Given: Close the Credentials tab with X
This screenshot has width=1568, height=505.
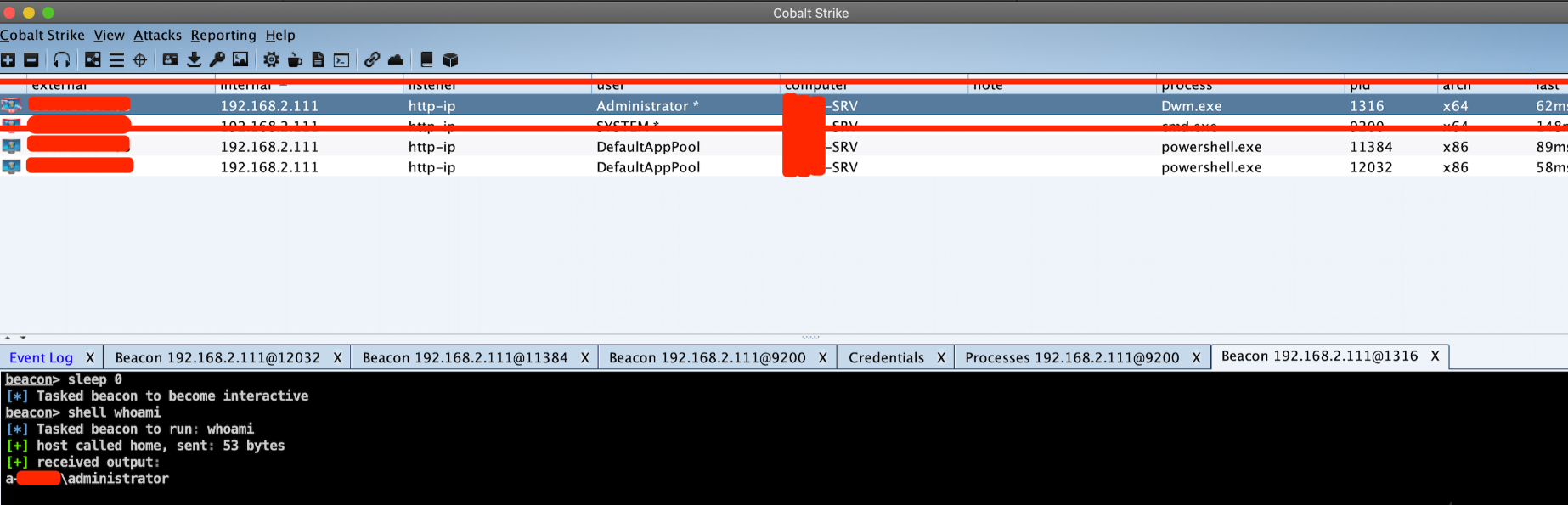Looking at the screenshot, I should coord(940,358).
